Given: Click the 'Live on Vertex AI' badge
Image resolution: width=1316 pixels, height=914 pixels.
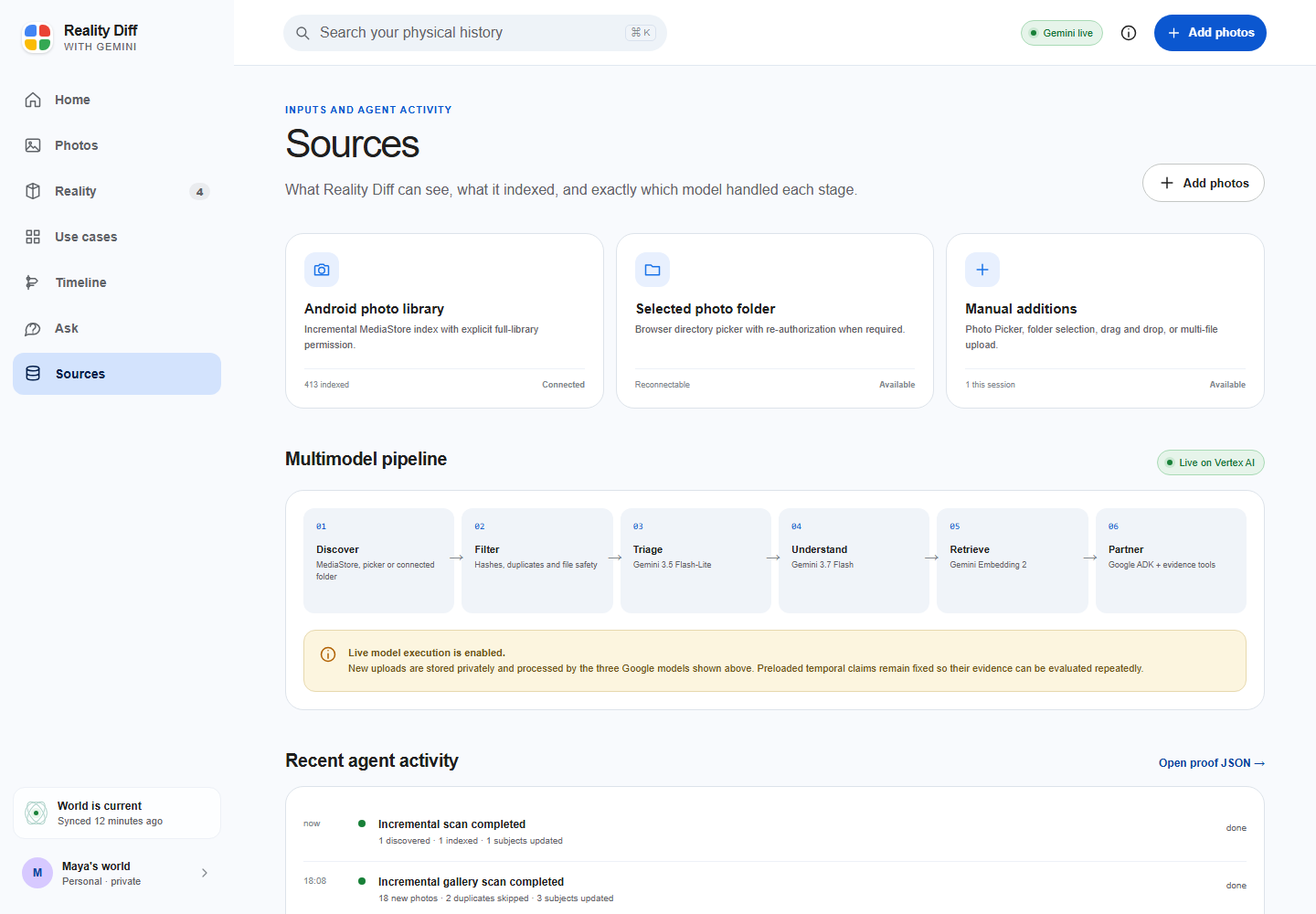Looking at the screenshot, I should (1211, 462).
